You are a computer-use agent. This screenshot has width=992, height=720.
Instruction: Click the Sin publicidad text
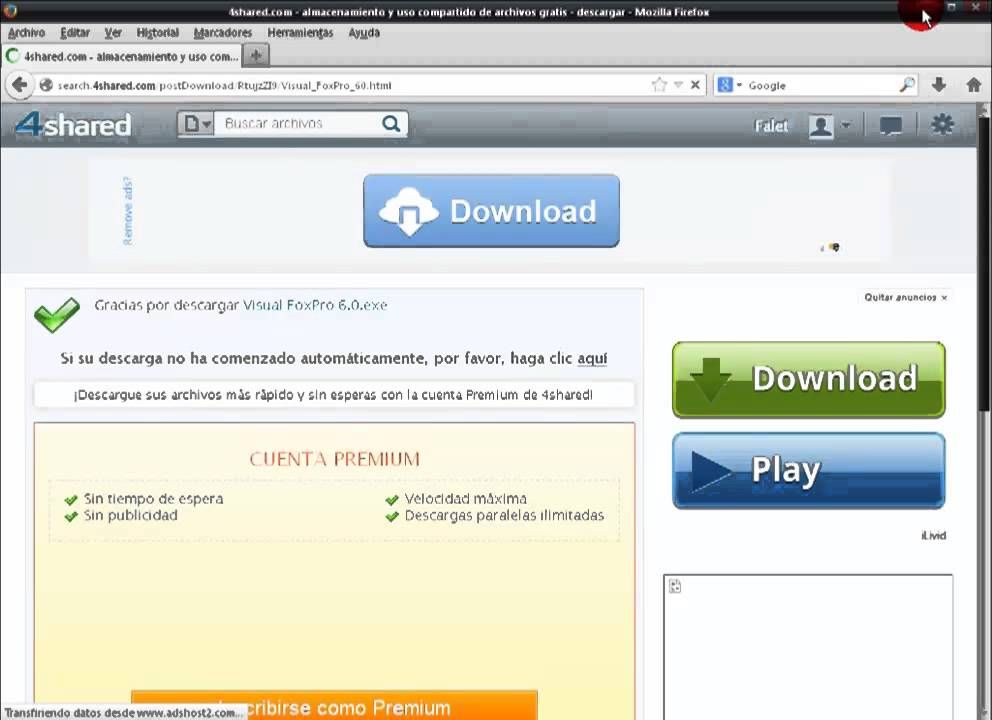pos(130,515)
